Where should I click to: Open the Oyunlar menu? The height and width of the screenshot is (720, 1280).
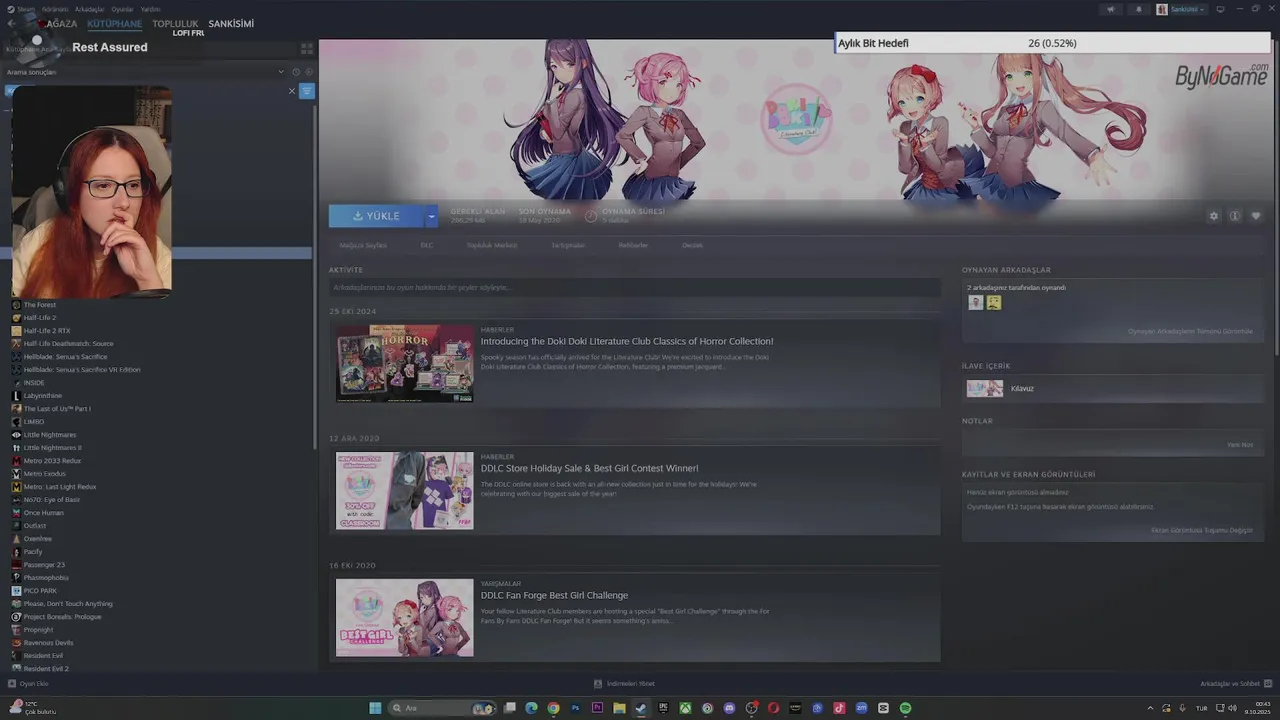pyautogui.click(x=122, y=9)
